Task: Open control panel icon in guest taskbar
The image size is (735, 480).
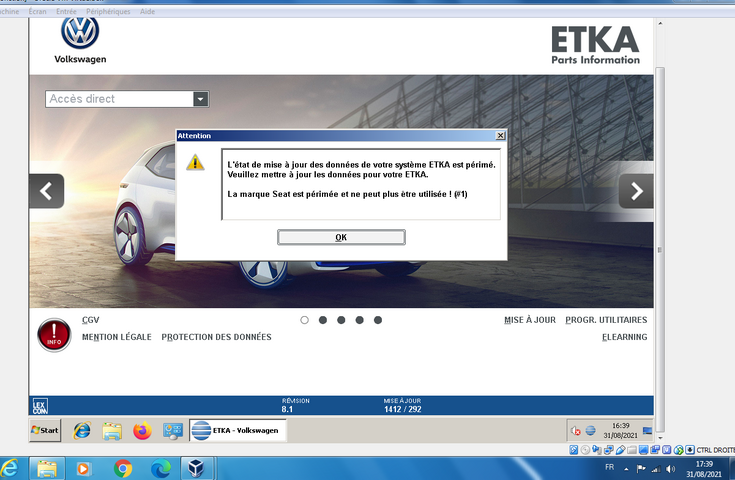Action: click(172, 431)
